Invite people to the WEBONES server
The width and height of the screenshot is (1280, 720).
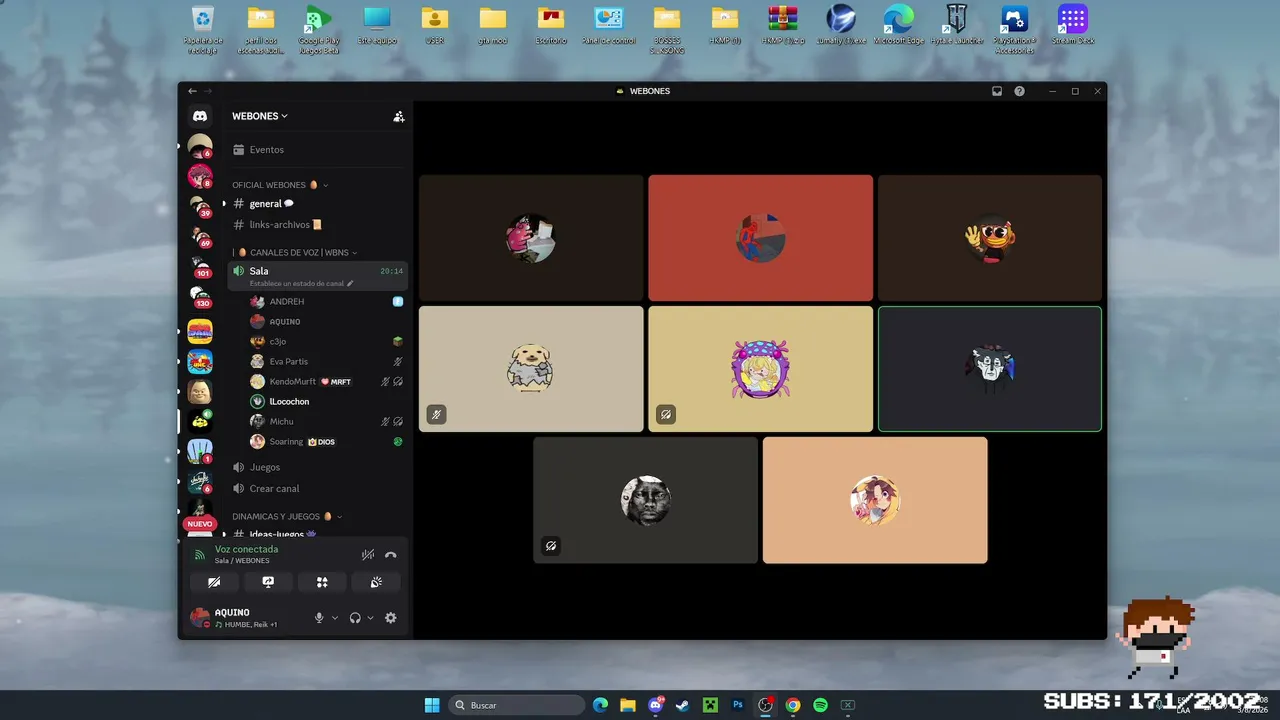(399, 116)
